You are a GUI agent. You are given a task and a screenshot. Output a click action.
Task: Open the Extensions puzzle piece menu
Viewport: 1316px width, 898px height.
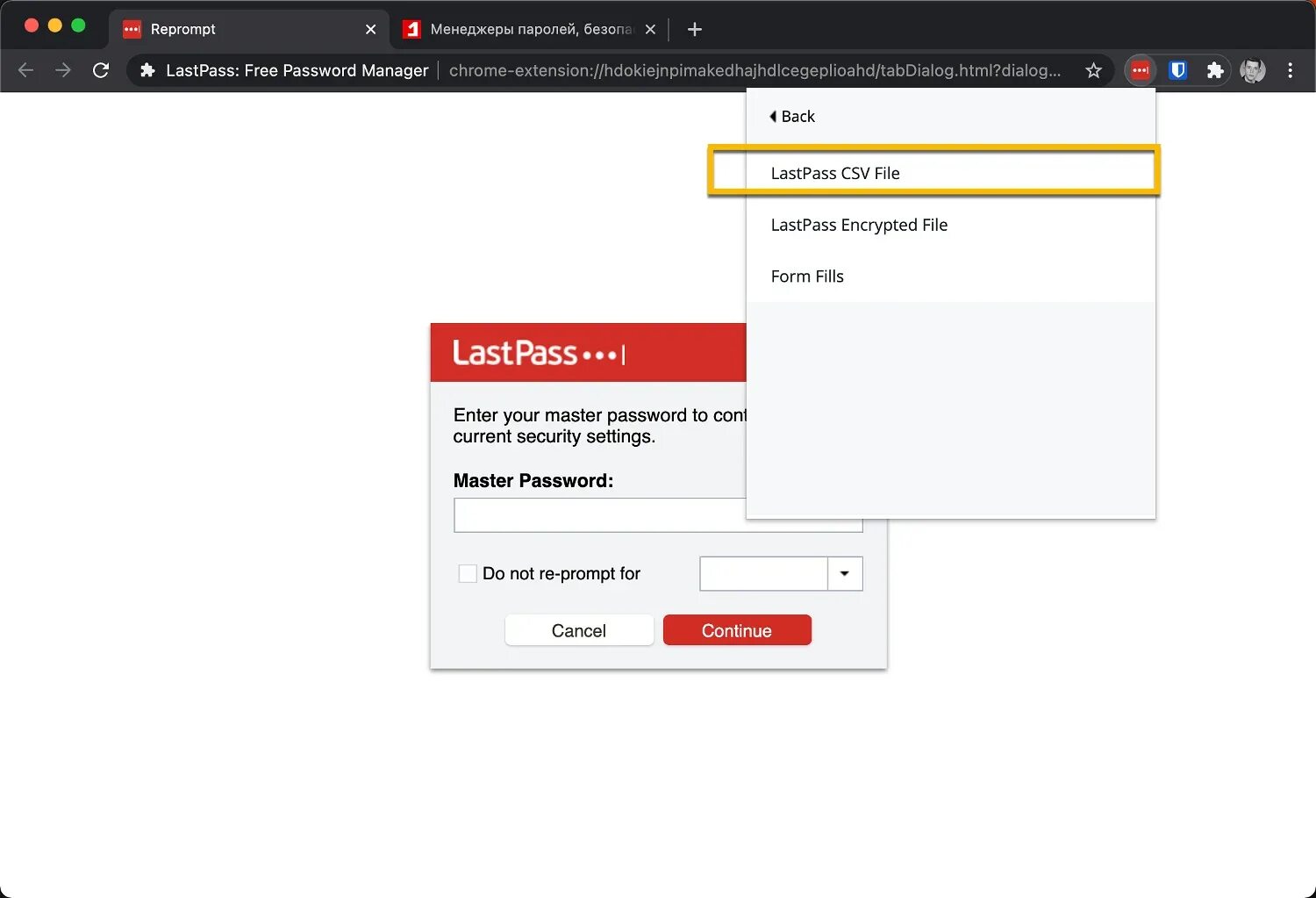click(x=1215, y=70)
